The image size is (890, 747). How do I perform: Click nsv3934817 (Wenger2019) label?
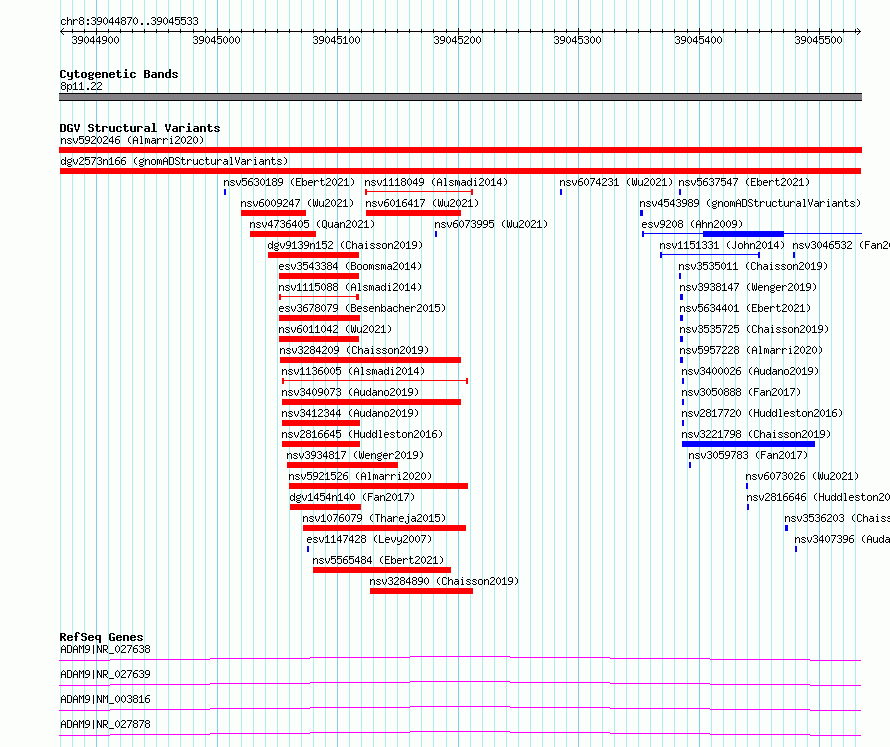[x=355, y=455]
